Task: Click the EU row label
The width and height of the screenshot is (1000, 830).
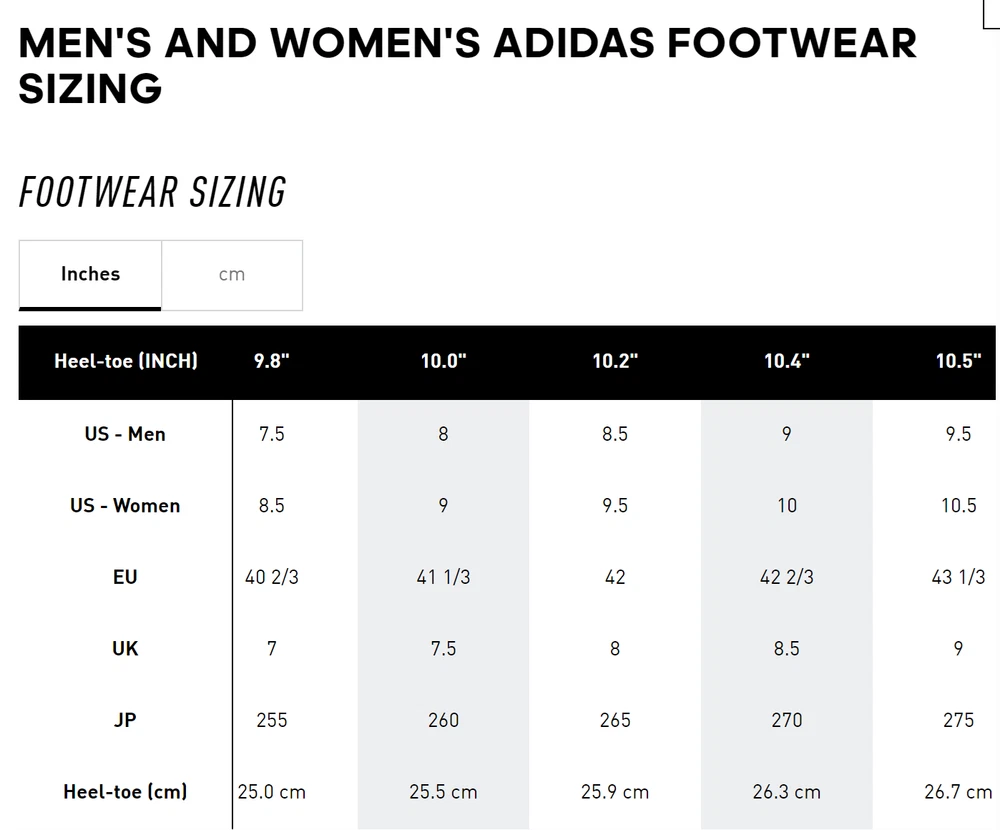Action: [125, 577]
